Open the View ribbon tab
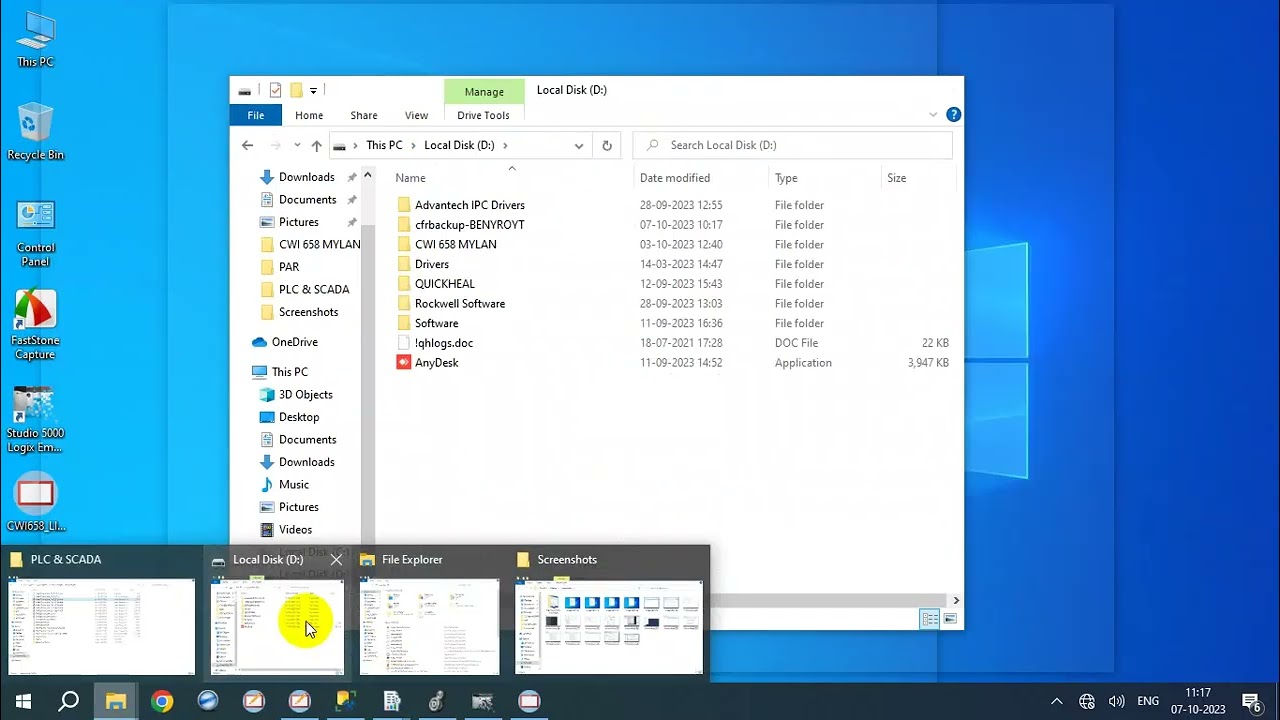Viewport: 1280px width, 720px height. point(416,115)
